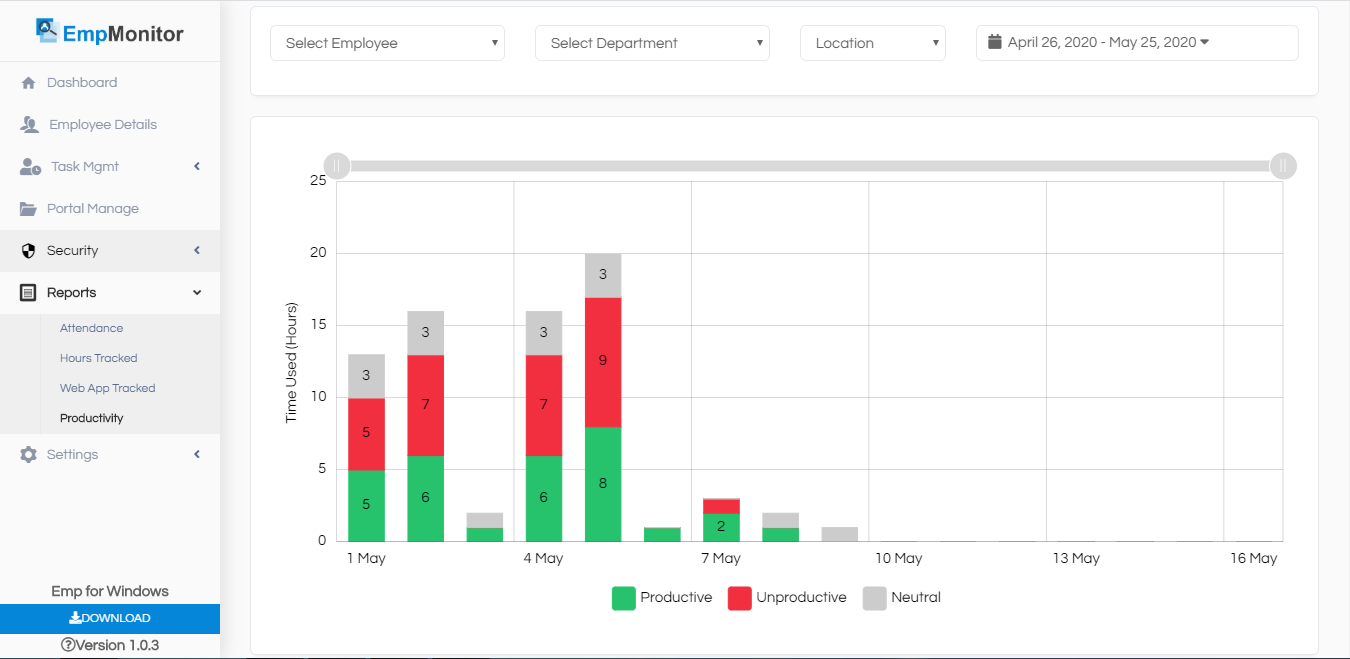Screen dimensions: 1350x659
Task: Click the Time Used (Hours) axis title
Action: pyautogui.click(x=292, y=362)
